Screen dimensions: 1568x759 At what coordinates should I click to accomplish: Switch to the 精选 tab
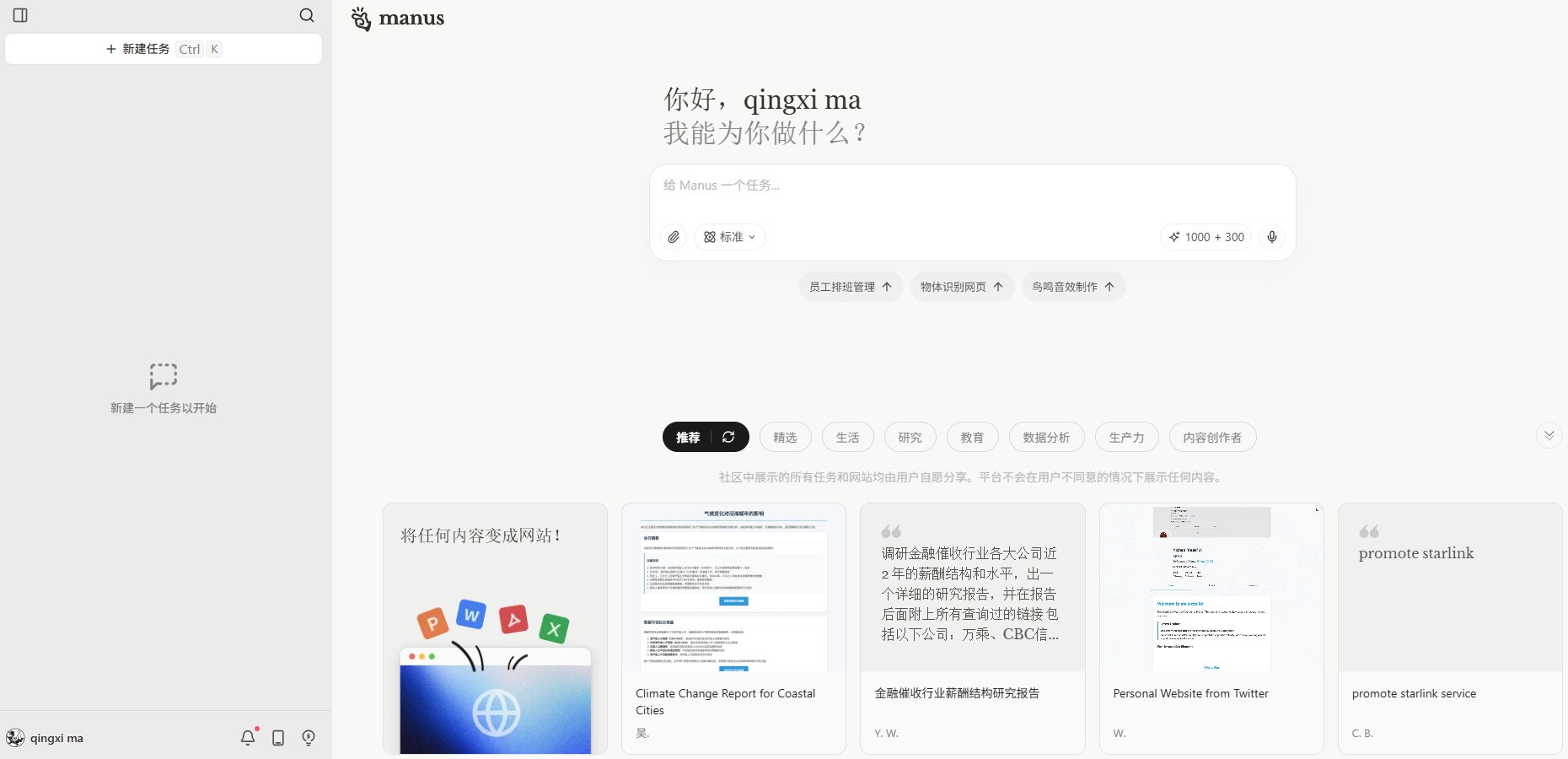785,437
